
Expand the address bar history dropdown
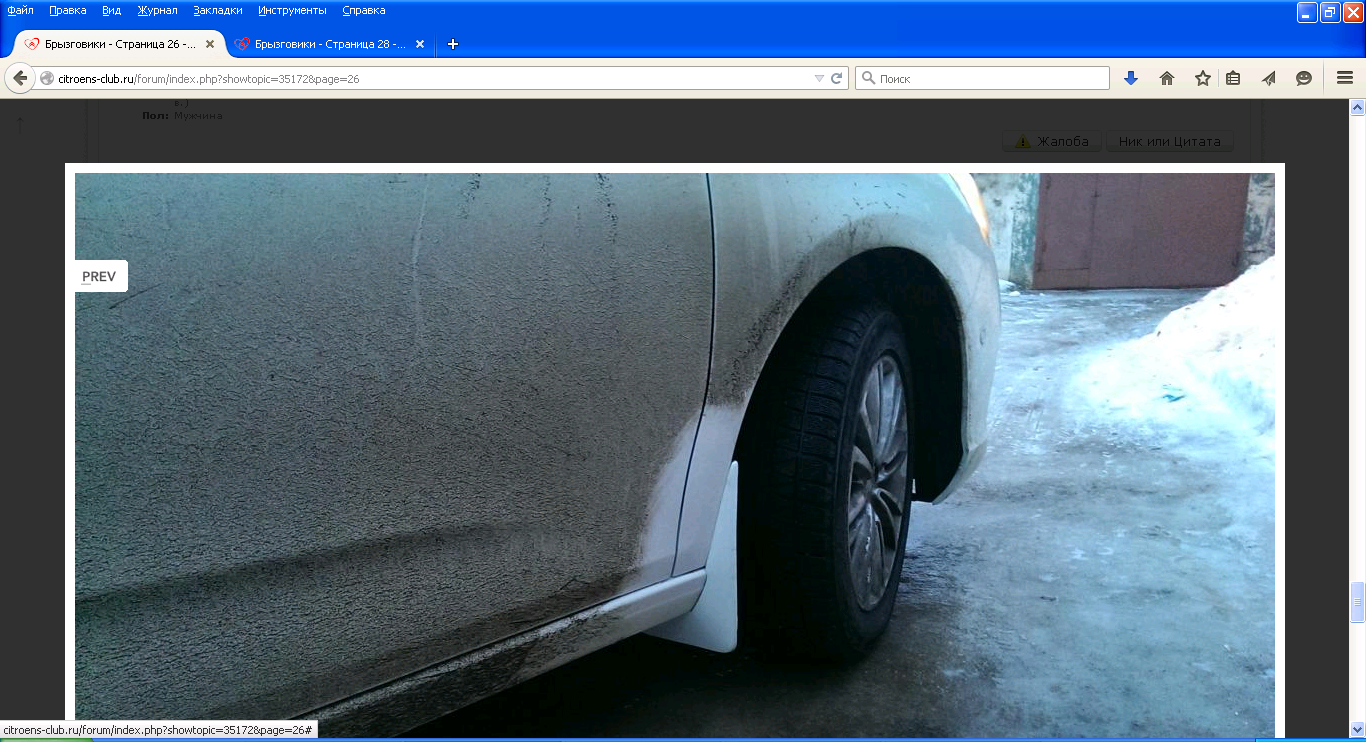click(x=819, y=78)
